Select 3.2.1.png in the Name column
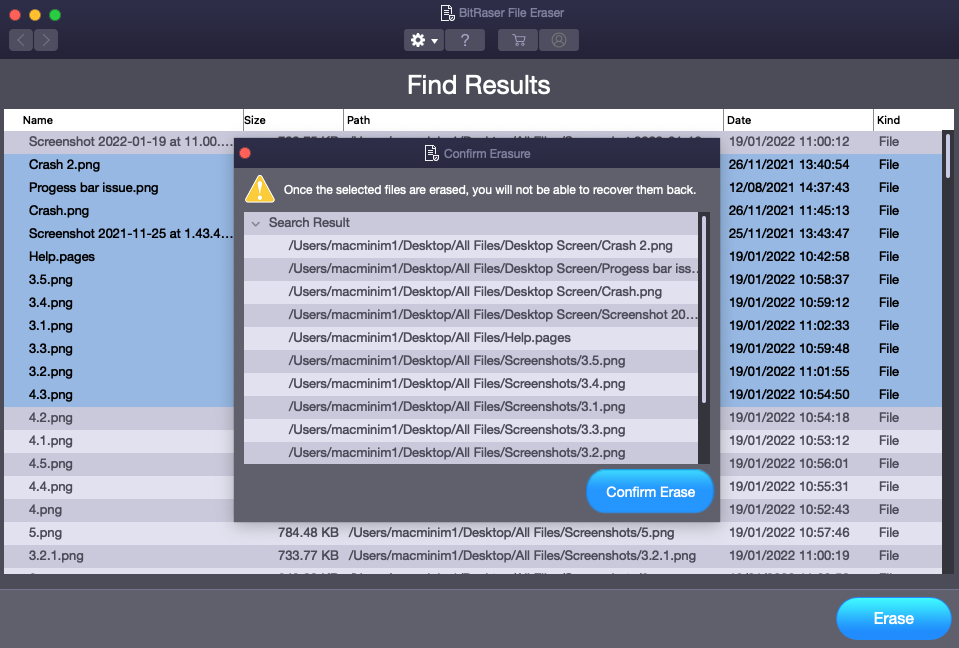Viewport: 959px width, 648px height. [x=56, y=556]
